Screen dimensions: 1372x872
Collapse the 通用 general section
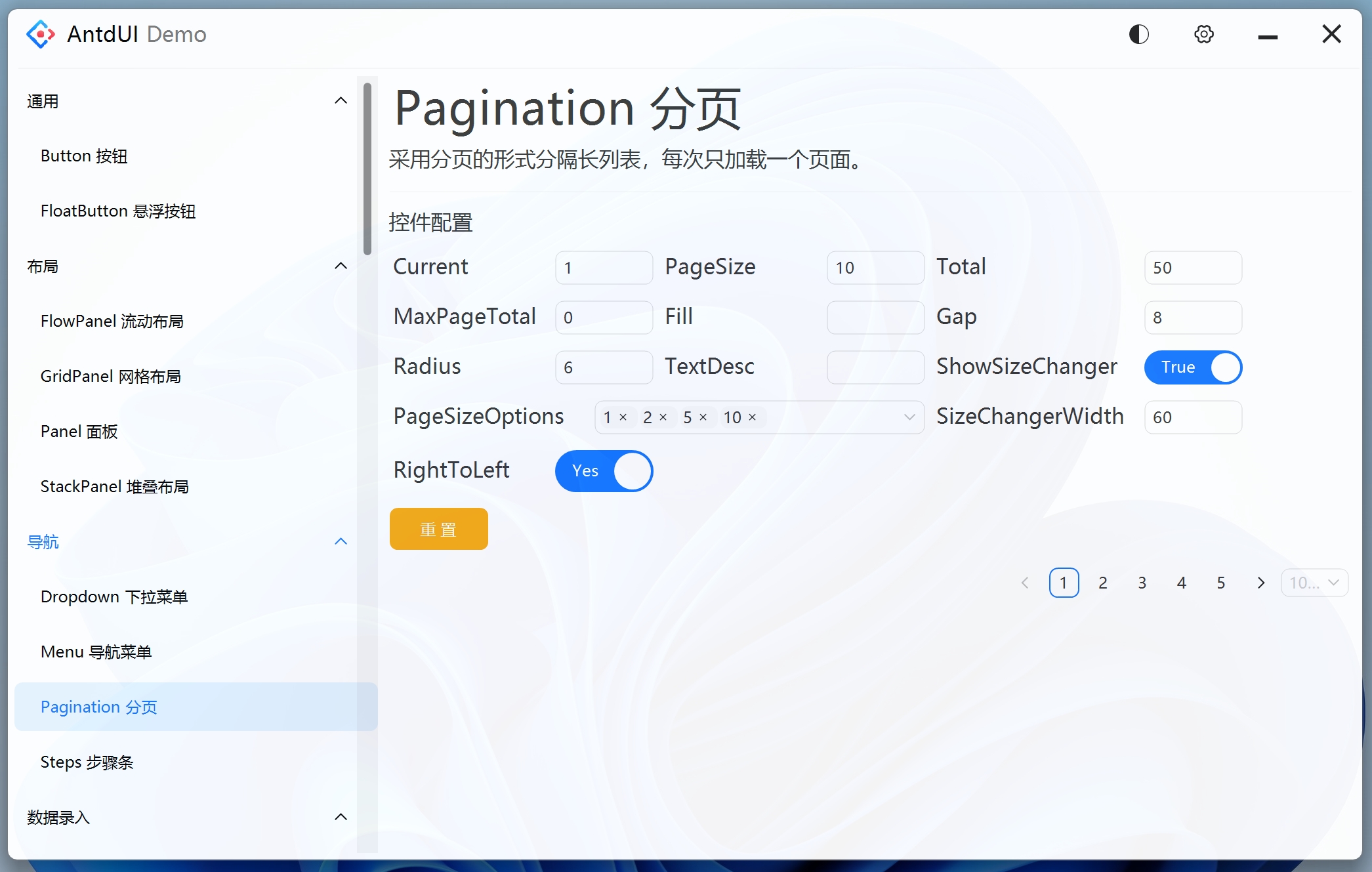[341, 100]
